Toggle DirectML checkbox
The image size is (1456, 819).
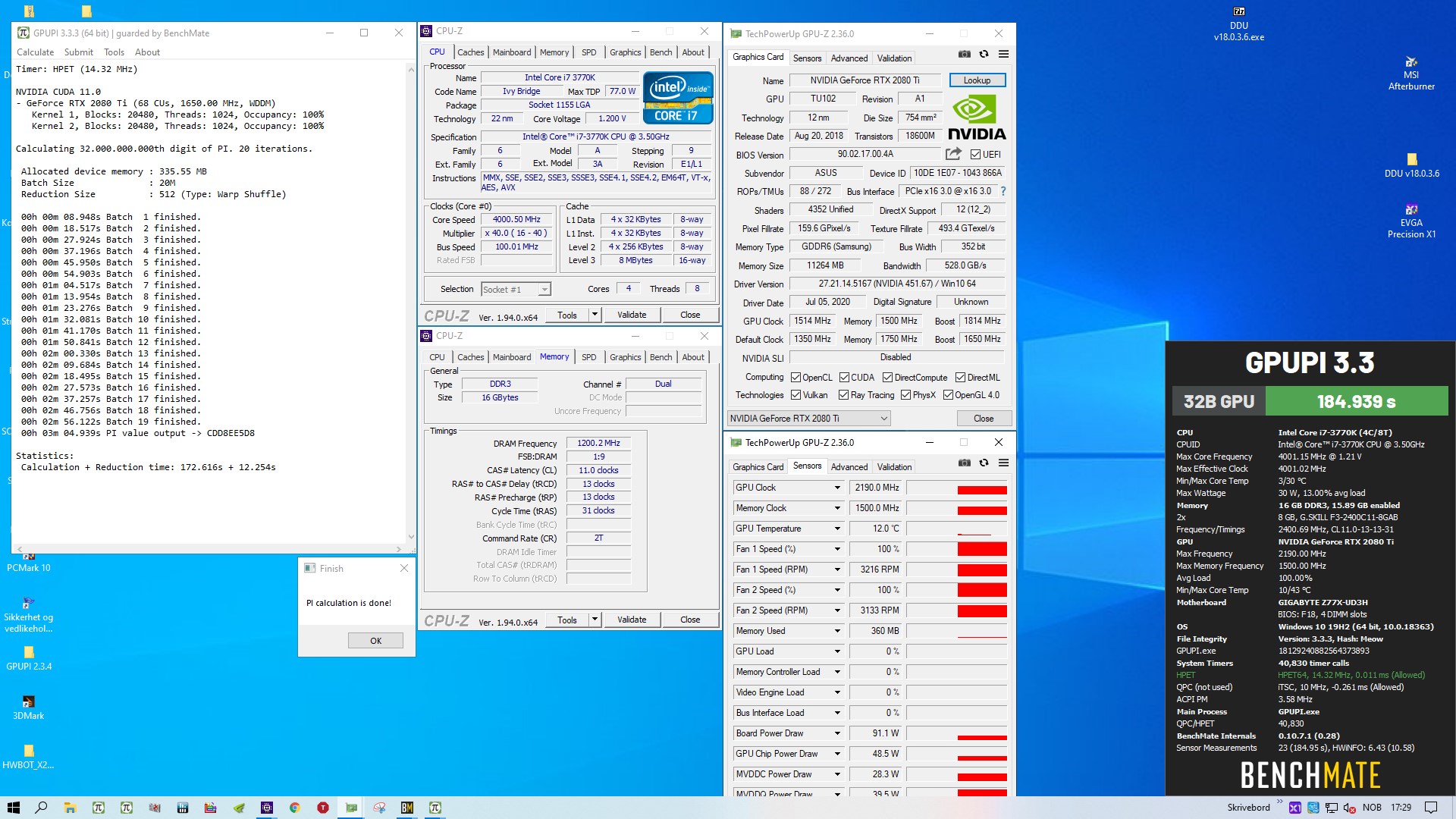(960, 378)
